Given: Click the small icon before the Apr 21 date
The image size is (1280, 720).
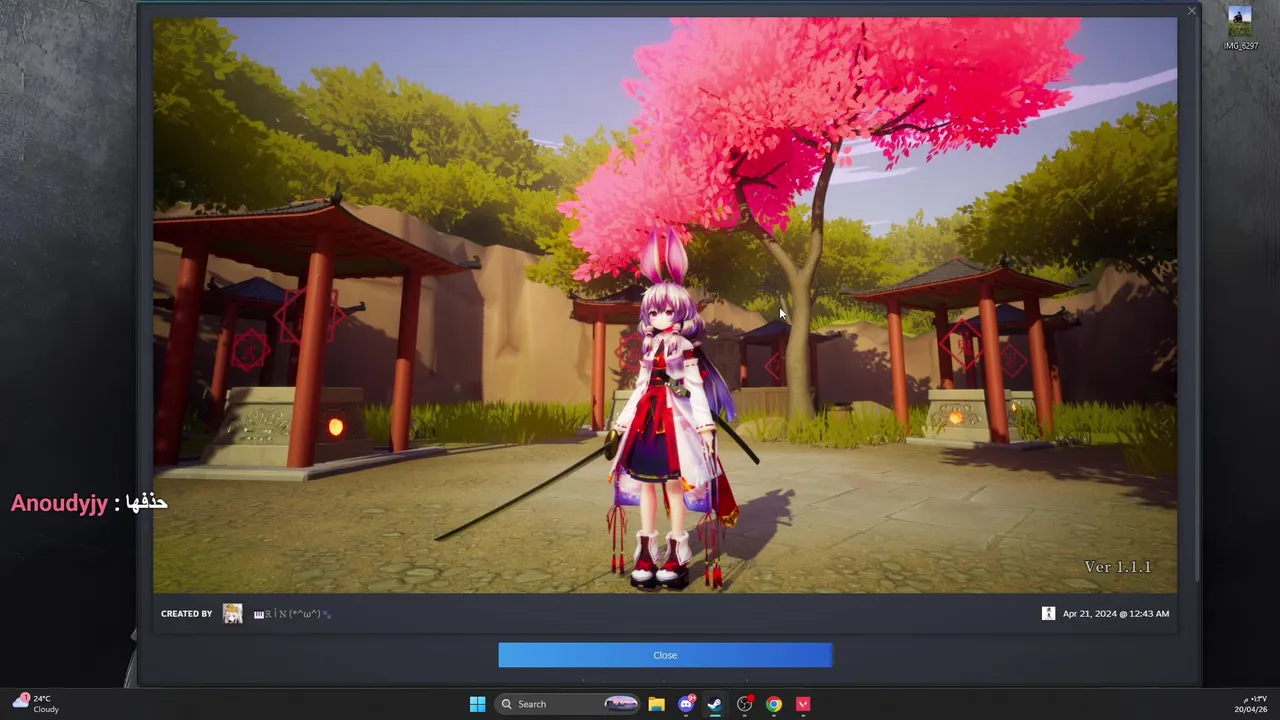Looking at the screenshot, I should pos(1048,614).
